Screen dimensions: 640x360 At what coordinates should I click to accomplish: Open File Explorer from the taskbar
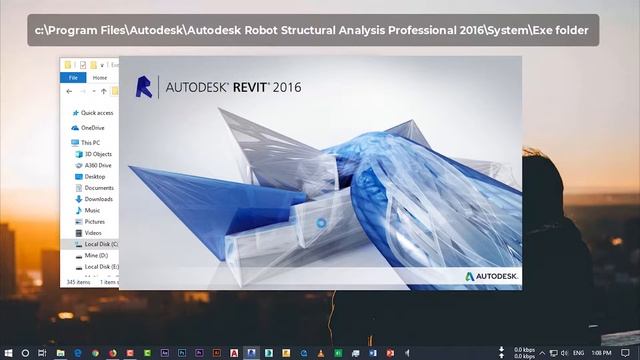click(60, 353)
